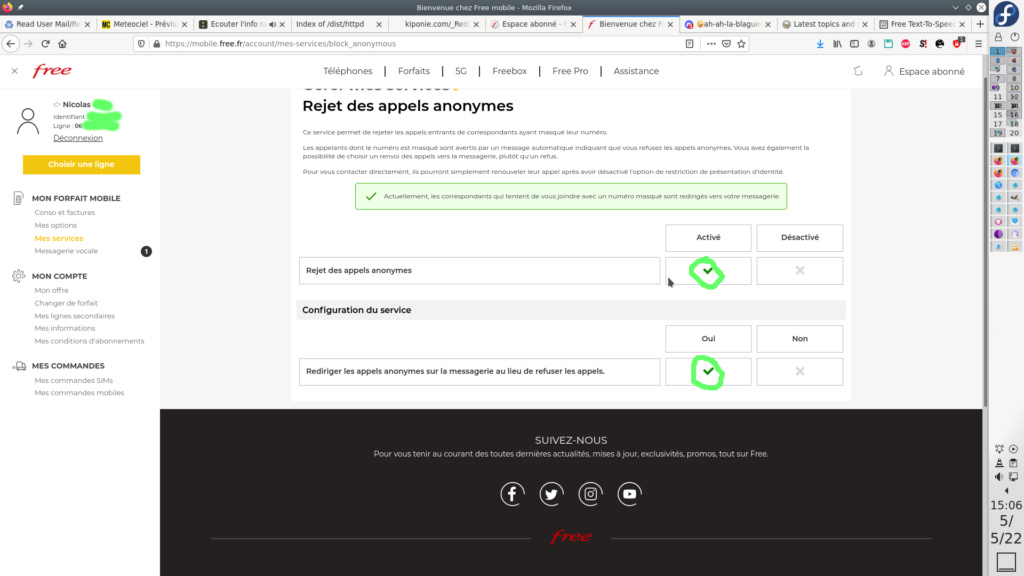The height and width of the screenshot is (576, 1024).
Task: Reload the current page
Action: tap(45, 44)
